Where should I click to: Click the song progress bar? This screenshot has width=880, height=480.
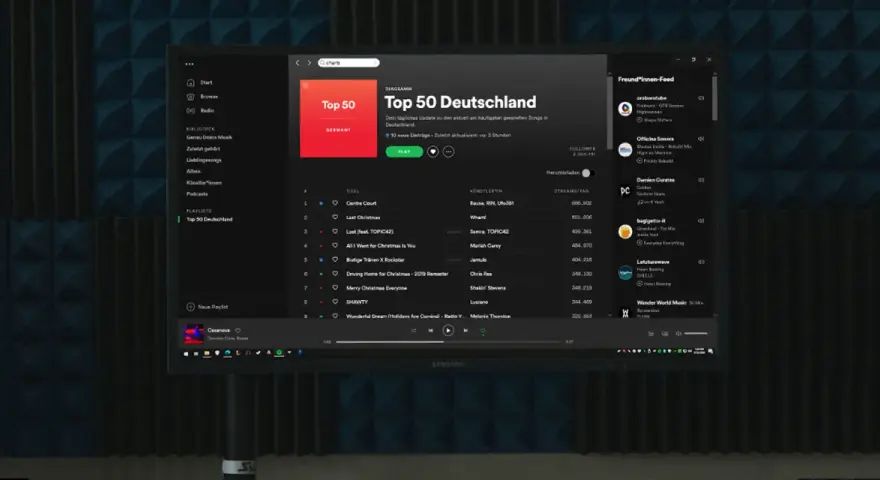point(448,341)
